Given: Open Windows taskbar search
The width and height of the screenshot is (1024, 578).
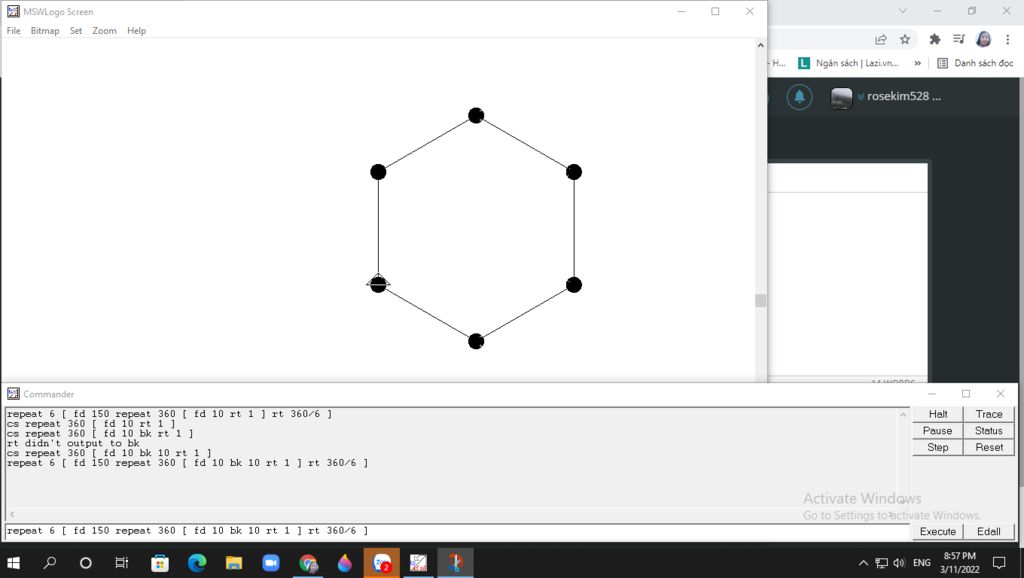Looking at the screenshot, I should coord(50,562).
